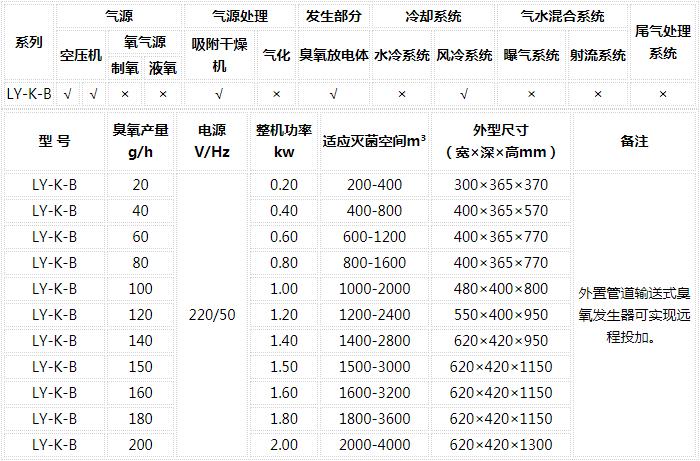The height and width of the screenshot is (461, 700).
Task: Click the cross mark under 曝气系统
Action: [x=531, y=94]
